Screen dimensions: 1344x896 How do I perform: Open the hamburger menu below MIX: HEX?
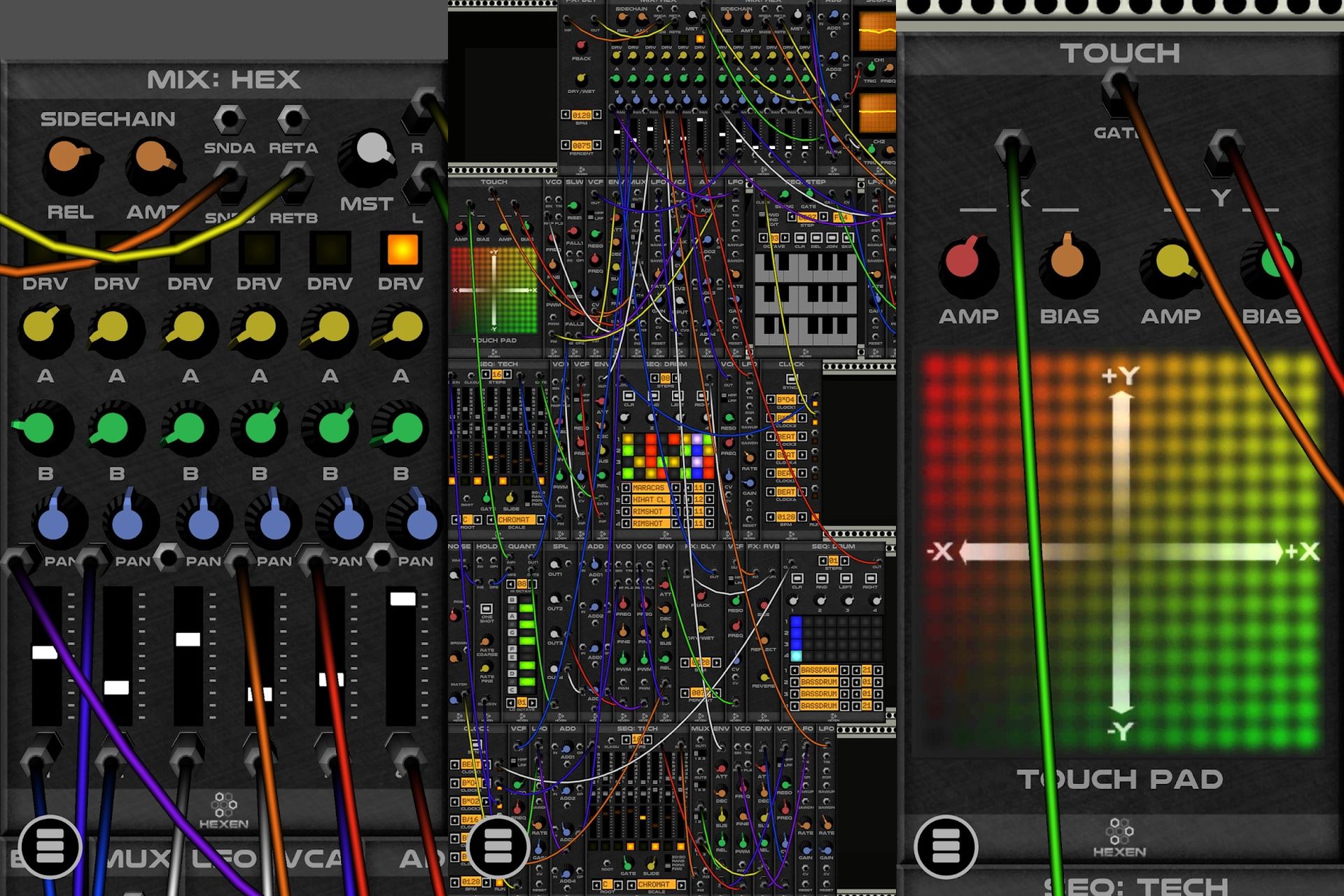pyautogui.click(x=50, y=847)
